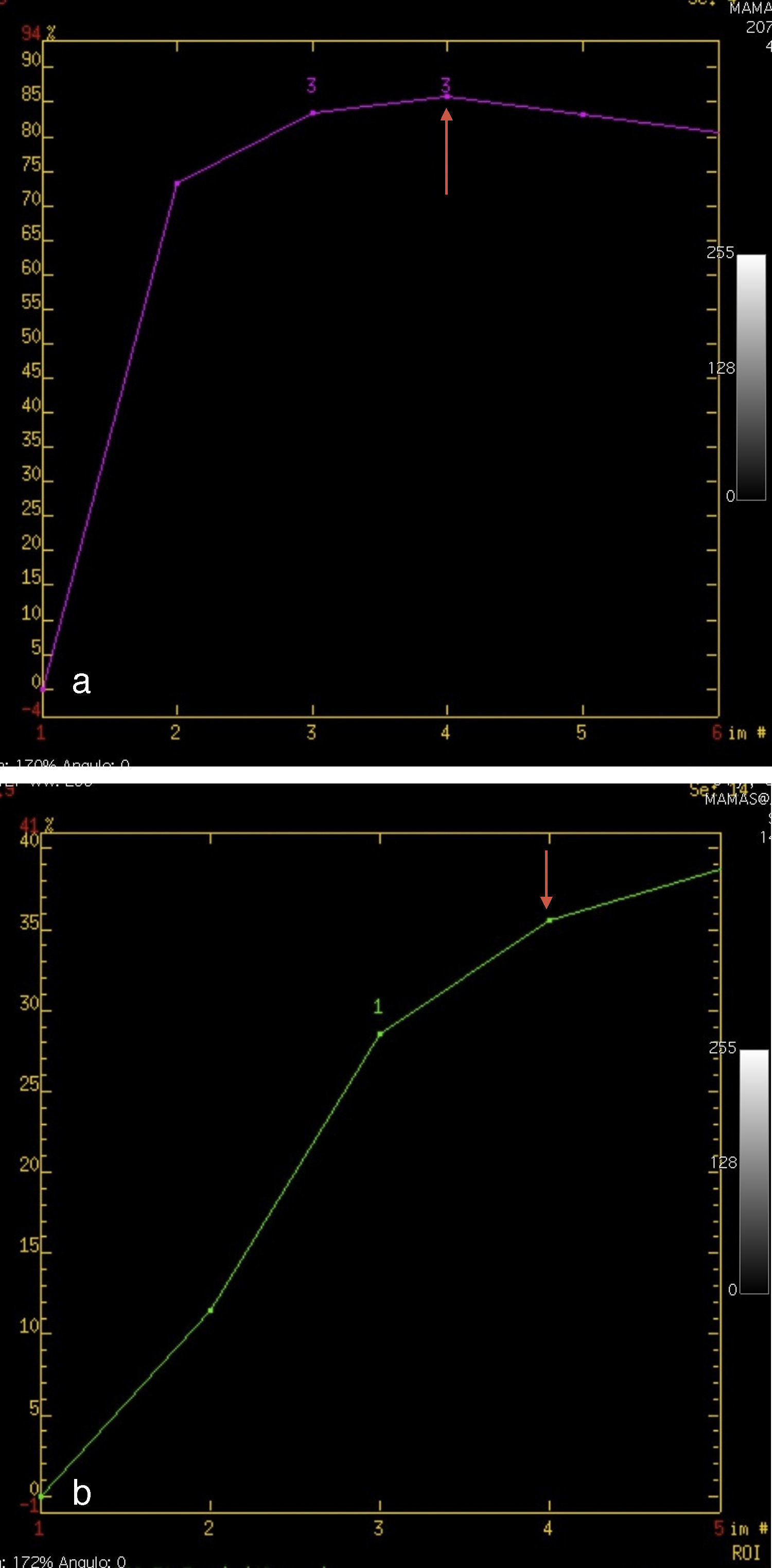This screenshot has height=1568, width=772.
Task: Click the '255' label on the bottom grayscale bar
Action: tap(722, 1048)
